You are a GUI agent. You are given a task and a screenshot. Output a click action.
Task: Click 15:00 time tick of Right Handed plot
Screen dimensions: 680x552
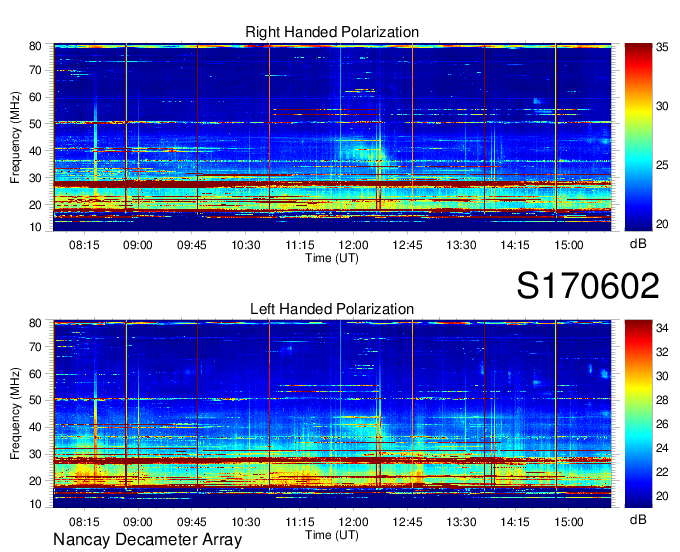[x=569, y=245]
